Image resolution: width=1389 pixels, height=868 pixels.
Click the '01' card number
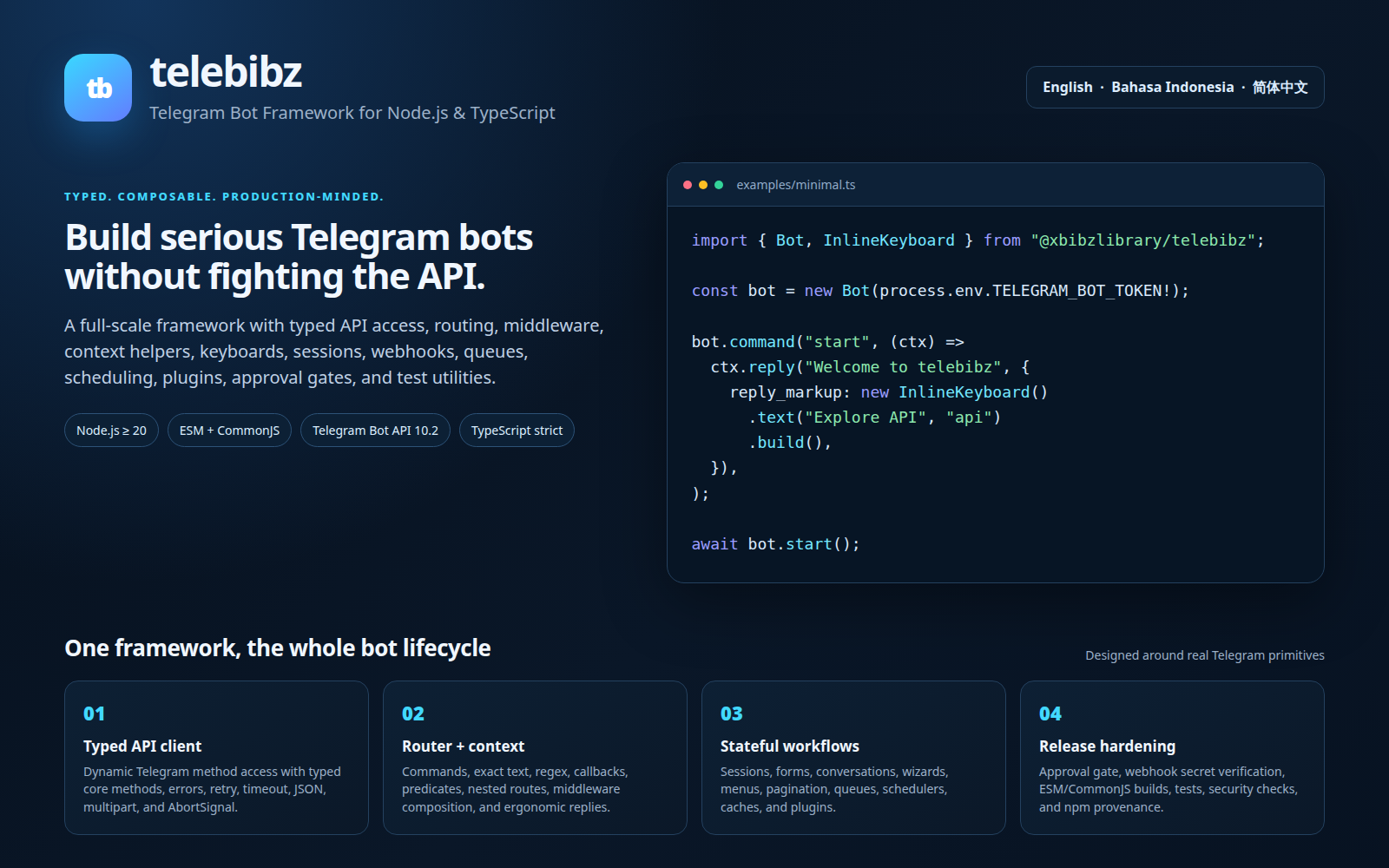click(94, 713)
